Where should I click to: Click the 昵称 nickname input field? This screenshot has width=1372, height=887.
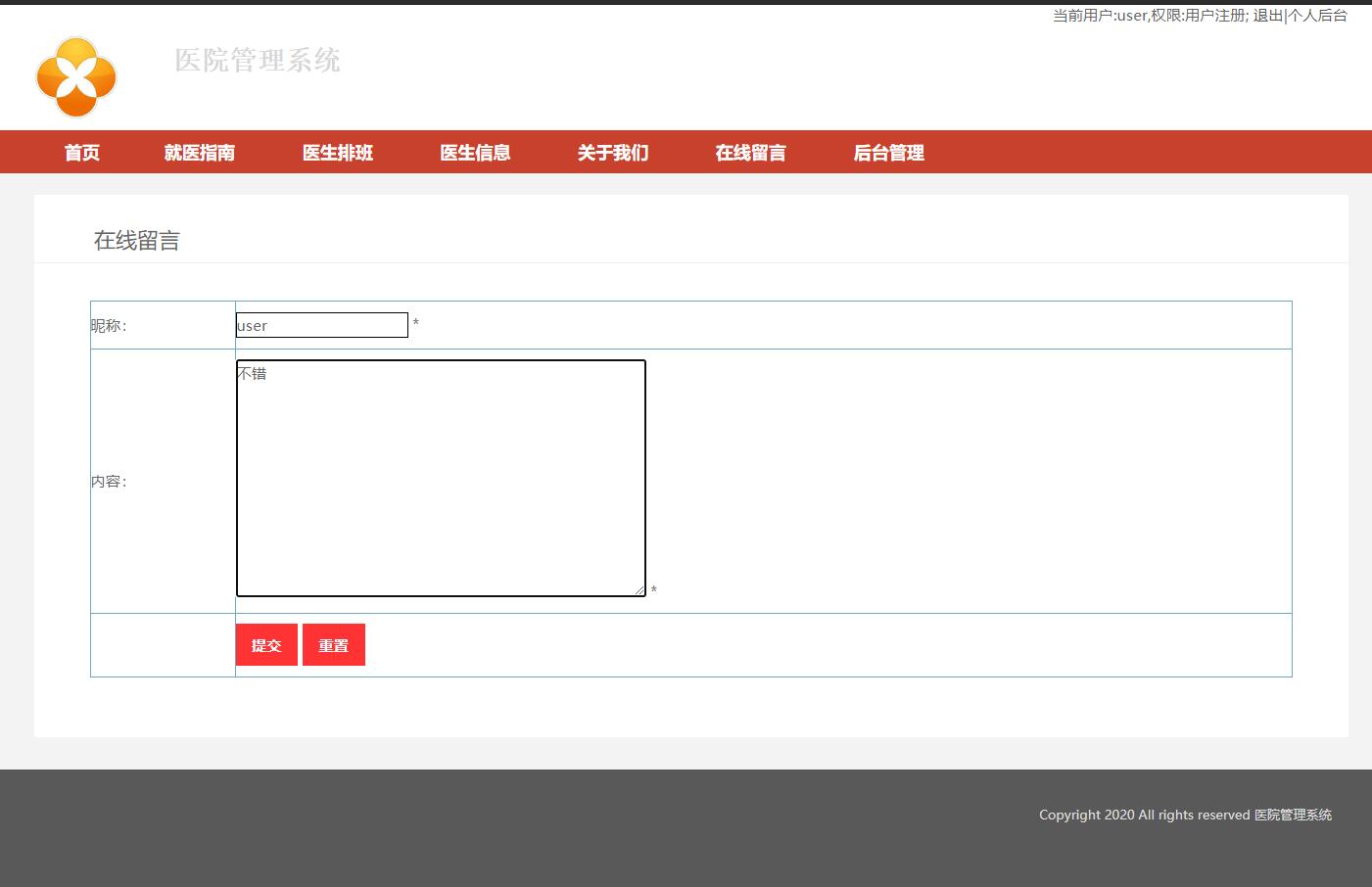click(x=321, y=324)
